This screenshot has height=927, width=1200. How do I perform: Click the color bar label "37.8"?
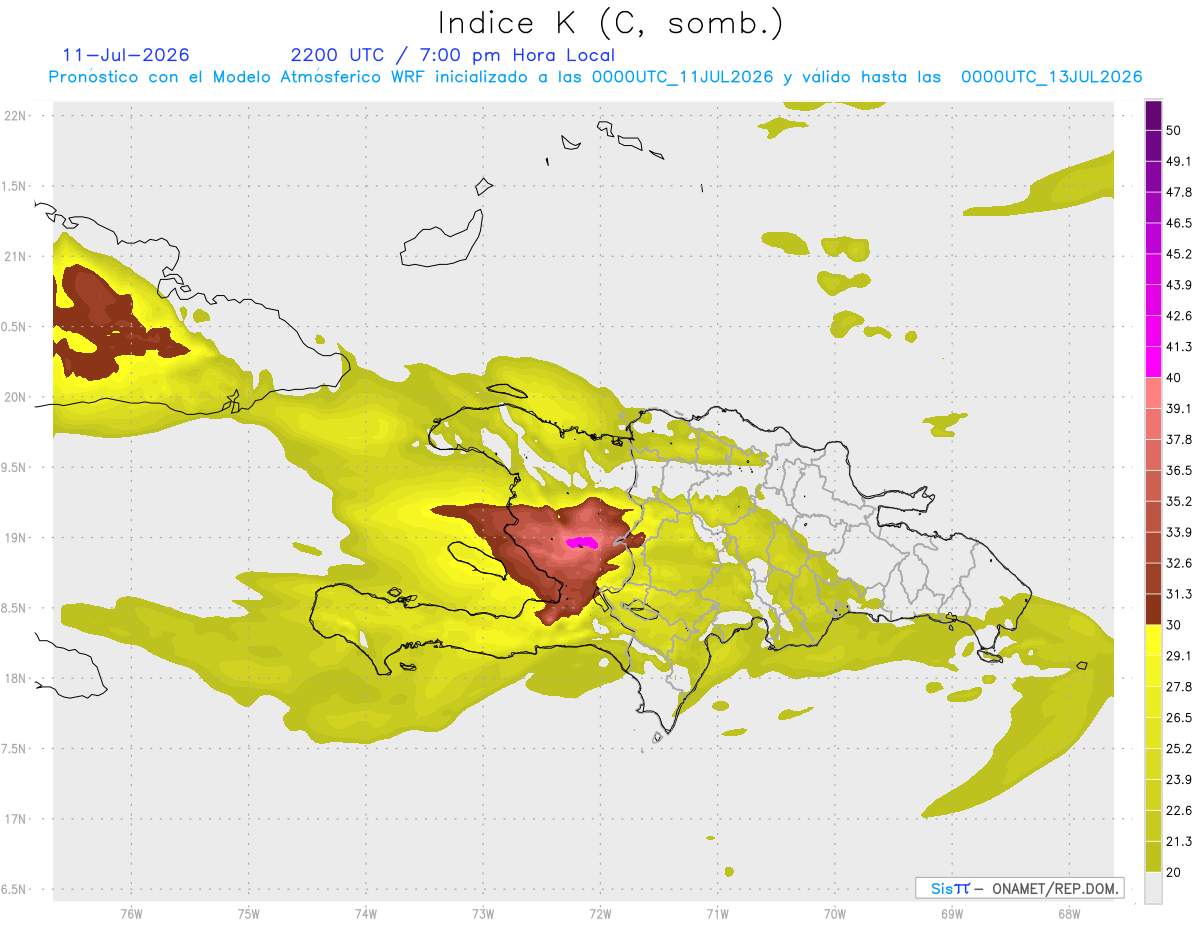point(1179,439)
